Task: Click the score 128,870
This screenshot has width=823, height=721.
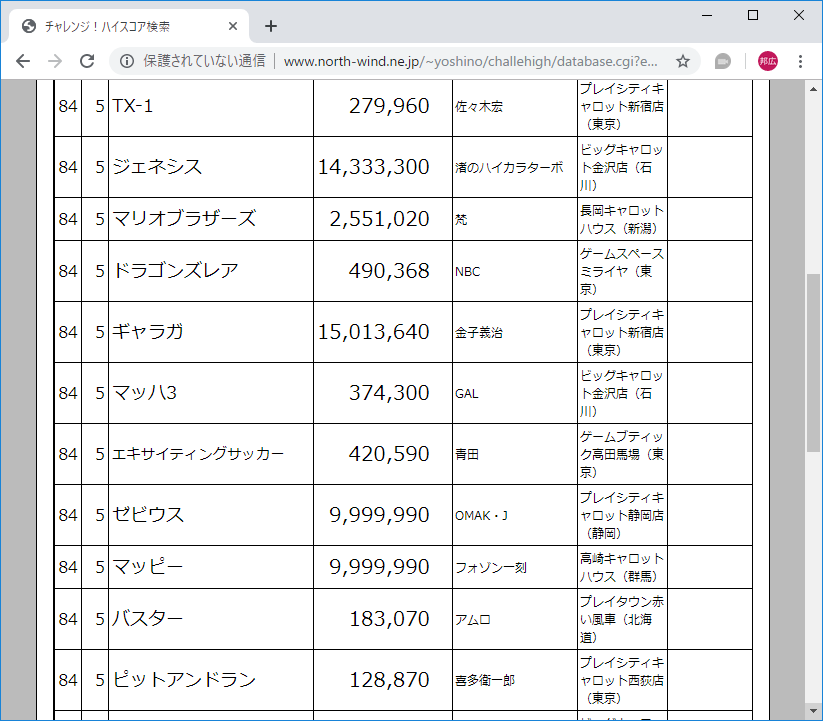Action: (389, 680)
